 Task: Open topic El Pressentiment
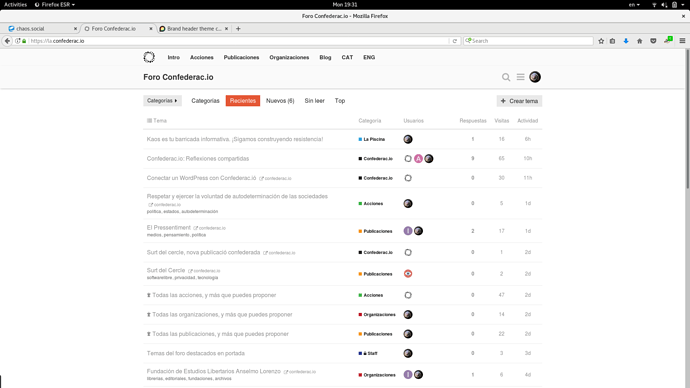[x=169, y=227]
